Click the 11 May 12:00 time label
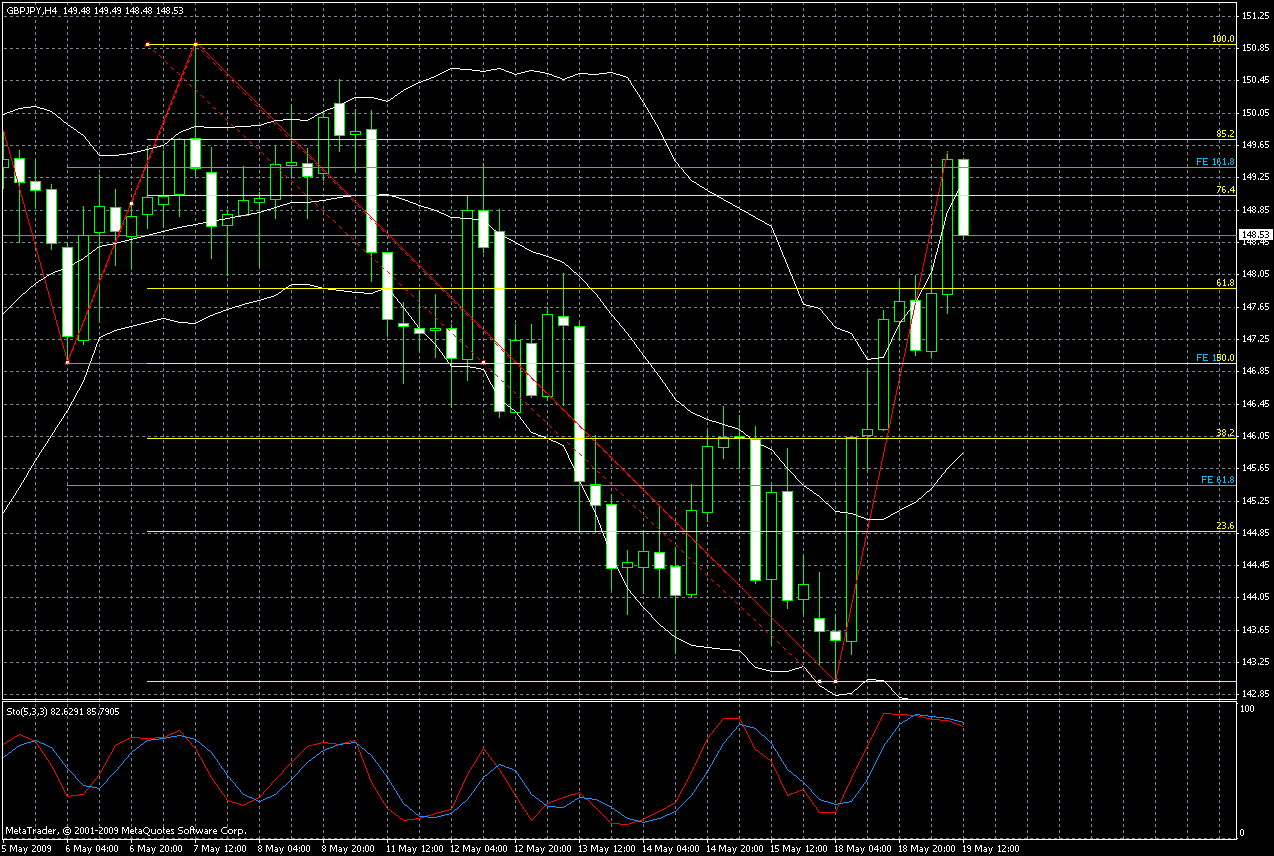This screenshot has width=1274, height=856. point(413,848)
